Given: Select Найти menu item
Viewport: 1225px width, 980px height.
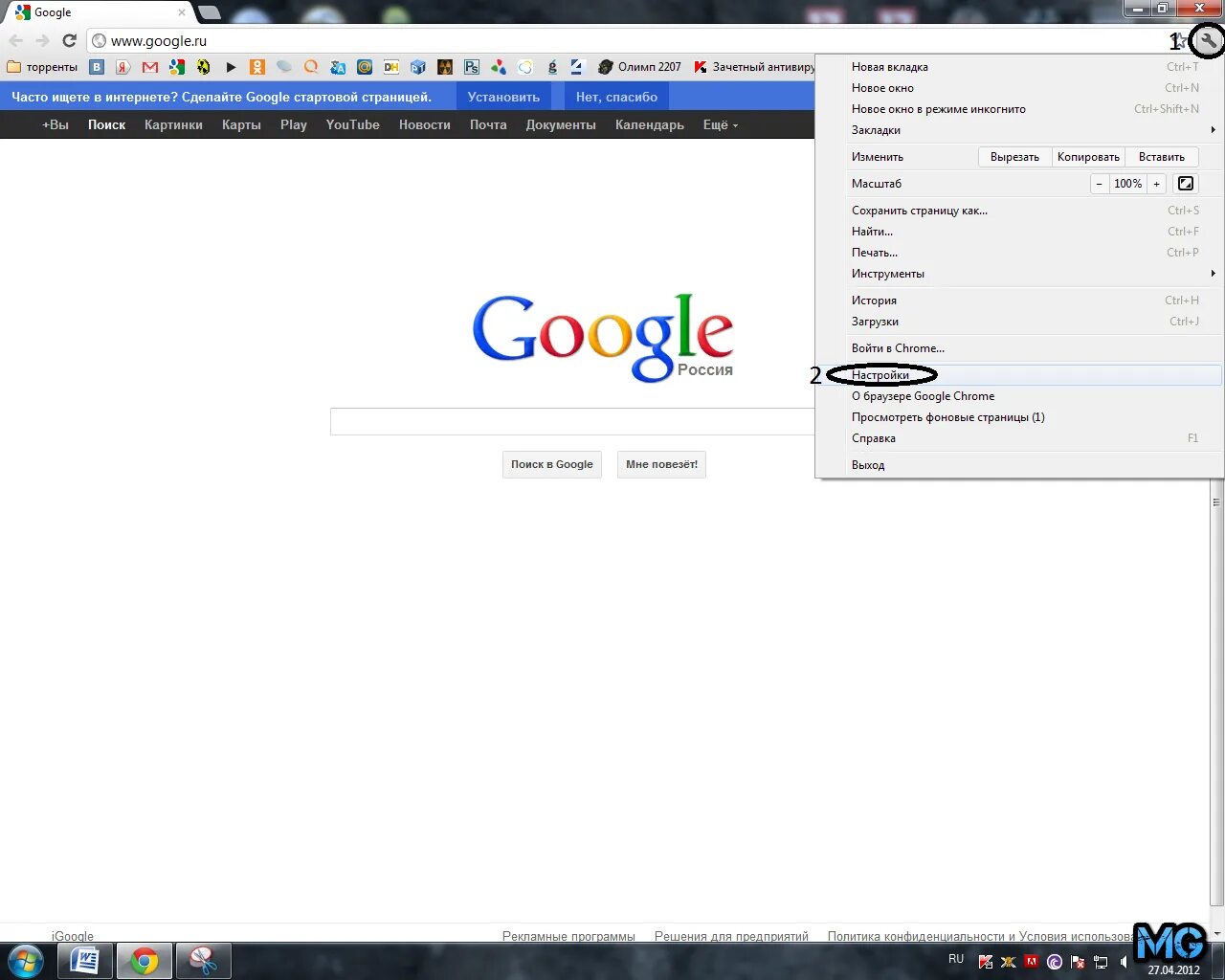Looking at the screenshot, I should coord(1019,232).
